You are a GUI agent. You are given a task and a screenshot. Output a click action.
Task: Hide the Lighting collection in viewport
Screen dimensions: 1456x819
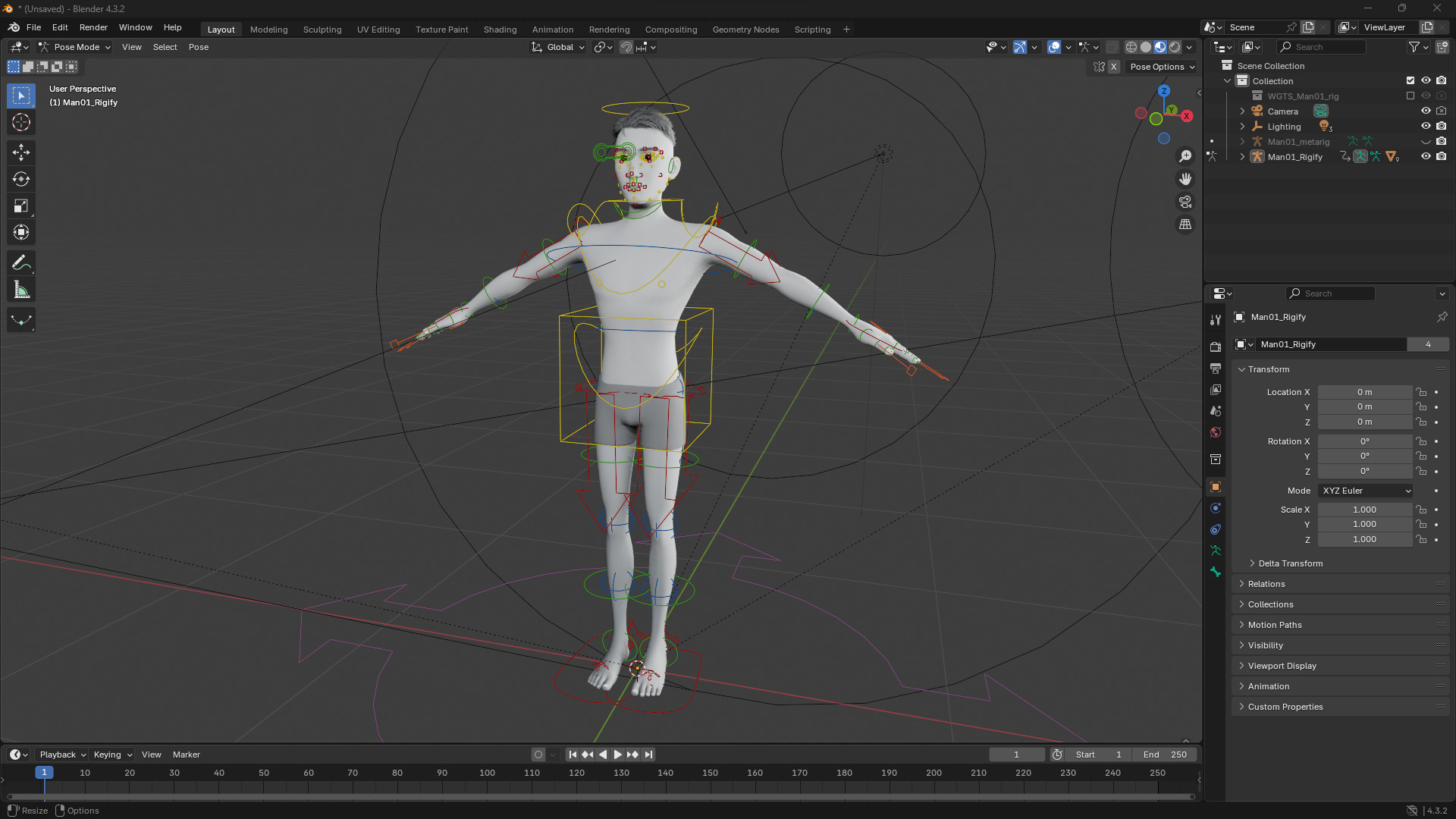1426,126
